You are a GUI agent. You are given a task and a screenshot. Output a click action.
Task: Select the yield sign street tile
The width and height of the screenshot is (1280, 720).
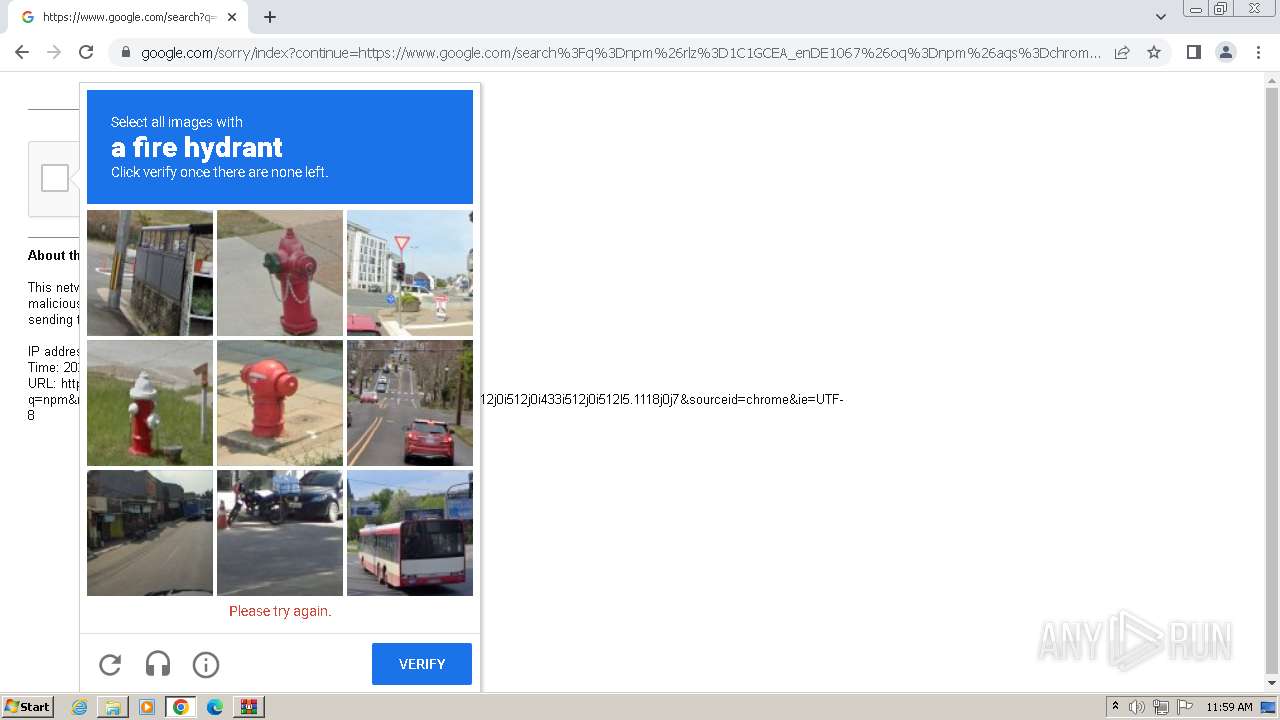pos(410,273)
